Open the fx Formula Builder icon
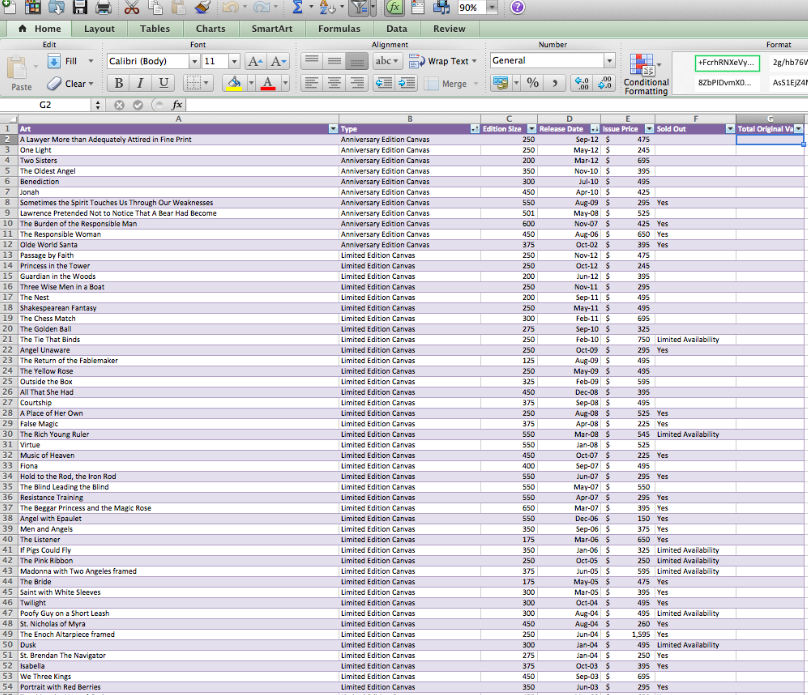Image resolution: width=808 pixels, height=695 pixels. (x=395, y=7)
